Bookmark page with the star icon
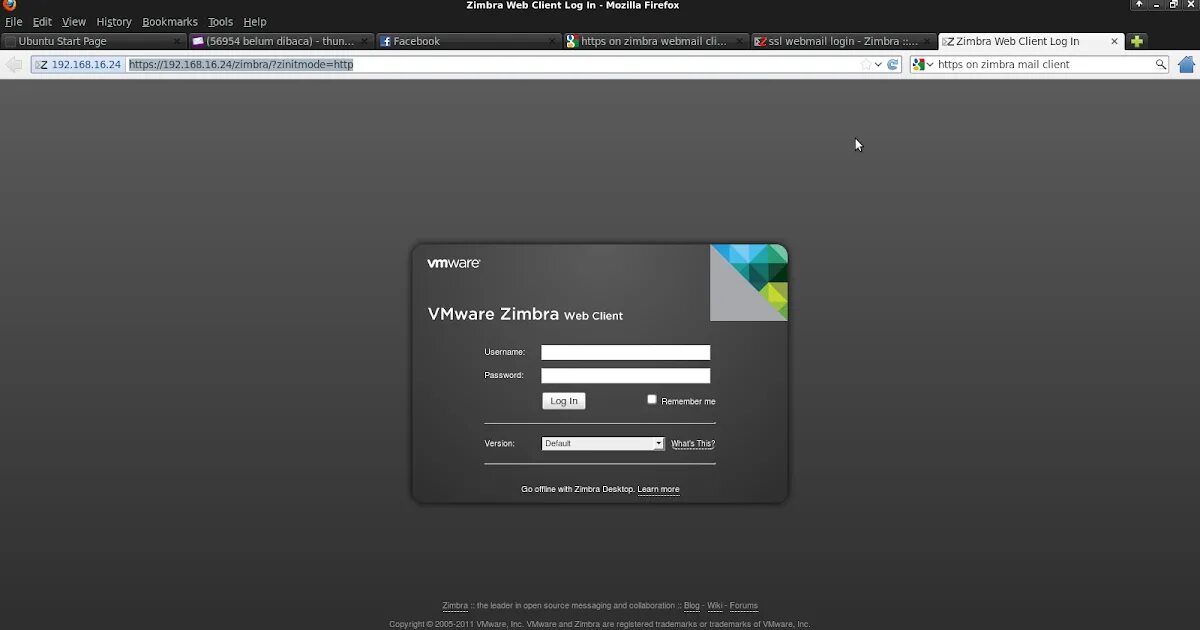Viewport: 1200px width, 630px height. coord(866,64)
